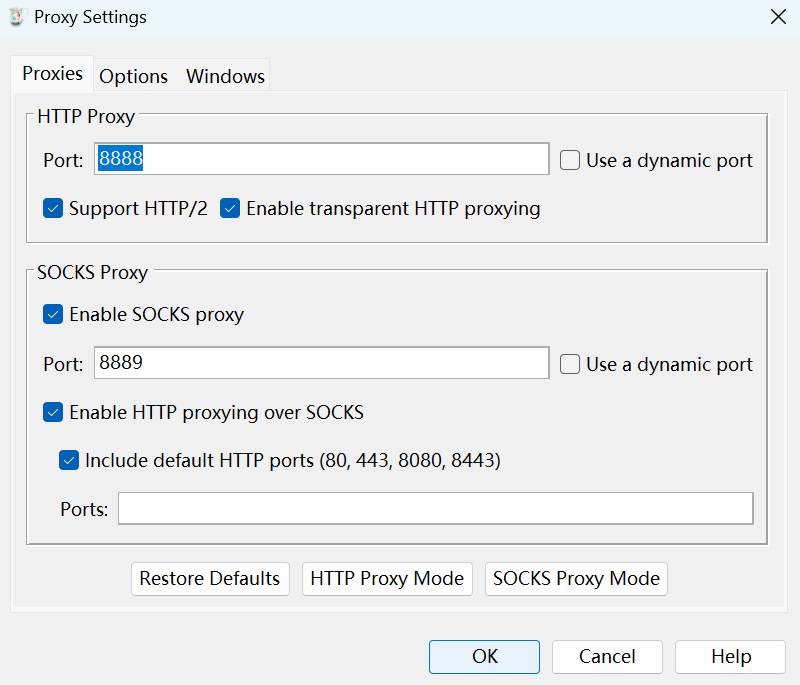The image size is (800, 685).
Task: Toggle the Support HTTP/2 checkbox
Action: pyautogui.click(x=53, y=209)
